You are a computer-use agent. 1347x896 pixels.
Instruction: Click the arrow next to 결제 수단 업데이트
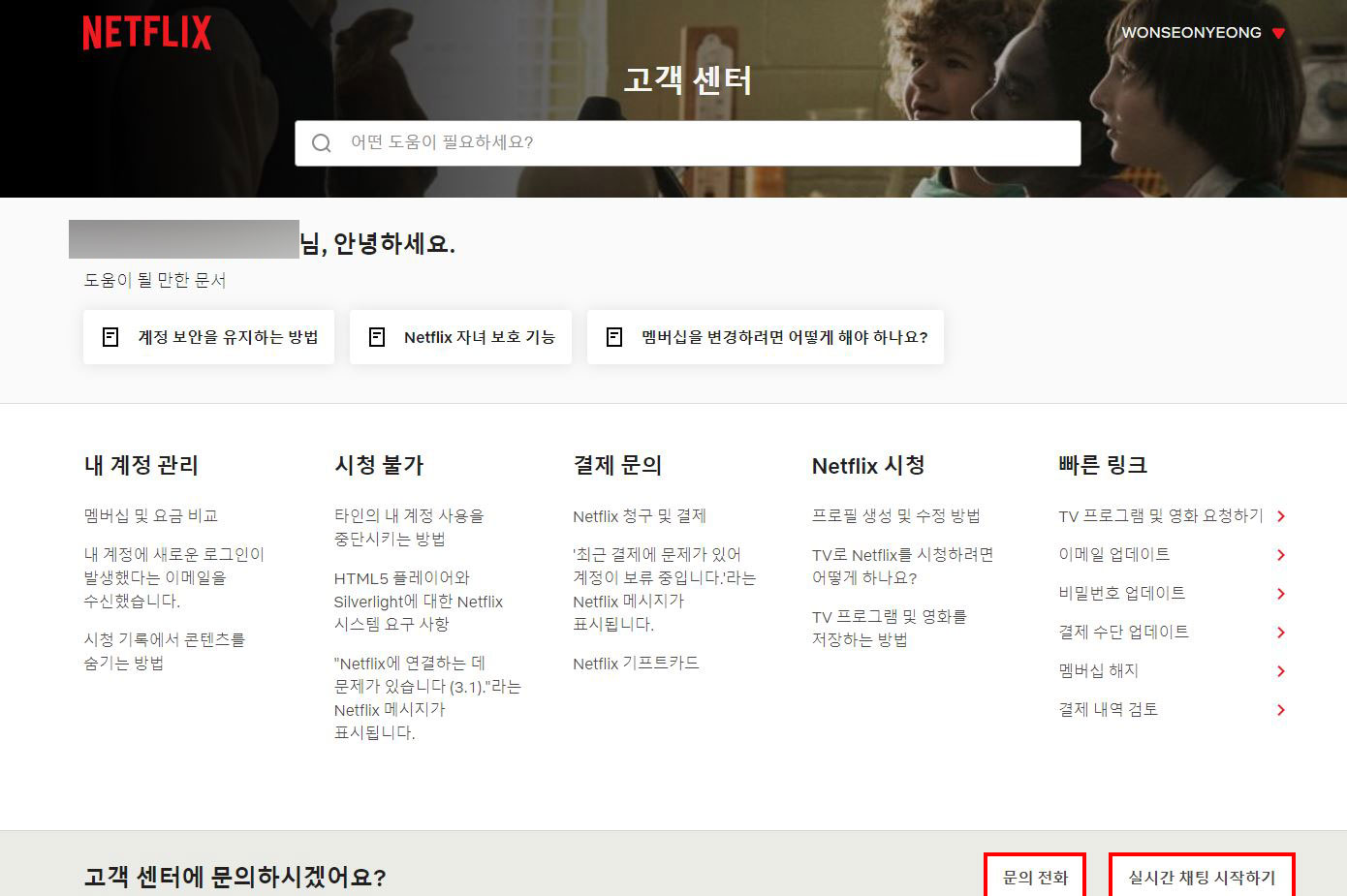tap(1281, 633)
